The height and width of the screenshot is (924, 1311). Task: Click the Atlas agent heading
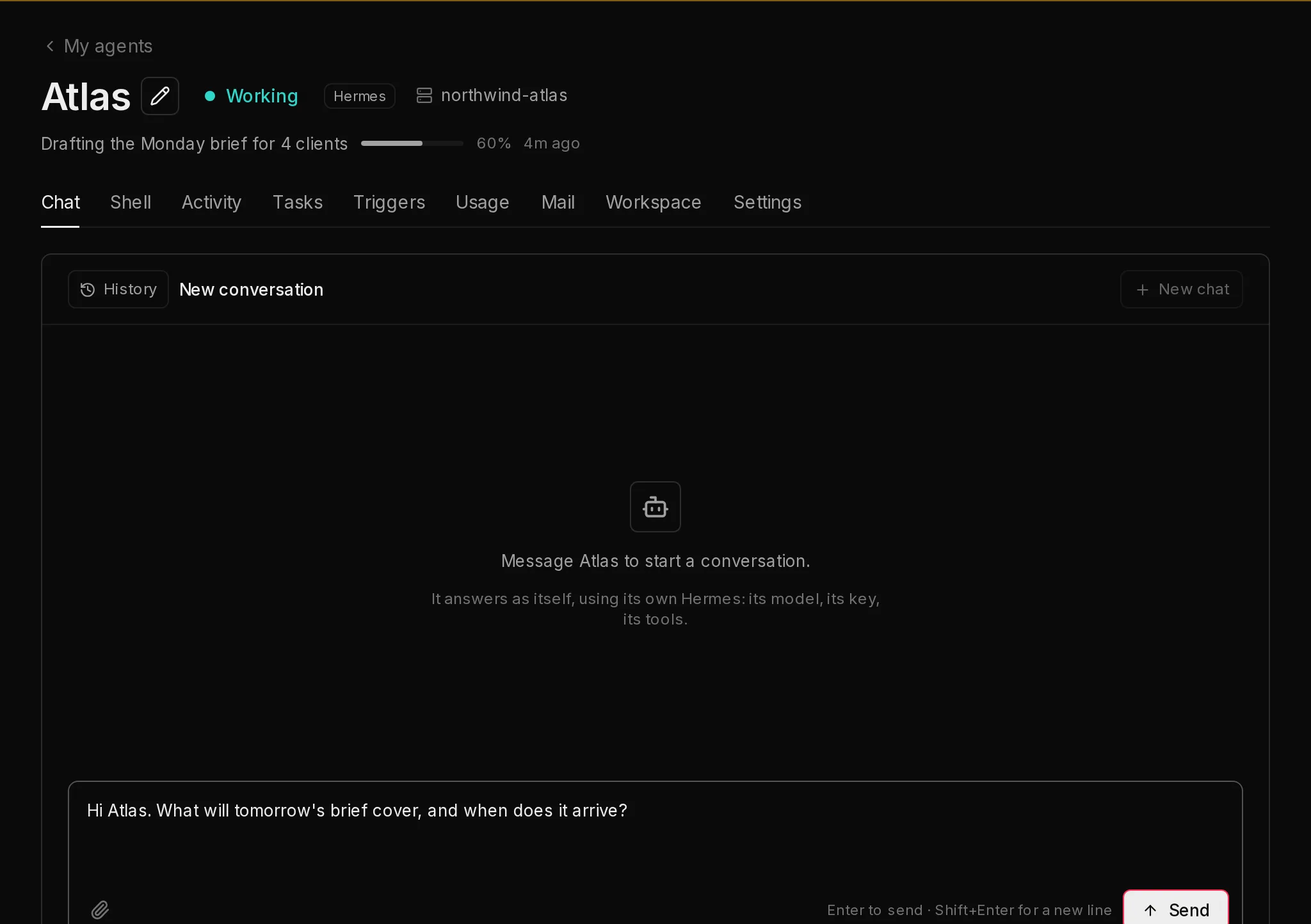[86, 97]
